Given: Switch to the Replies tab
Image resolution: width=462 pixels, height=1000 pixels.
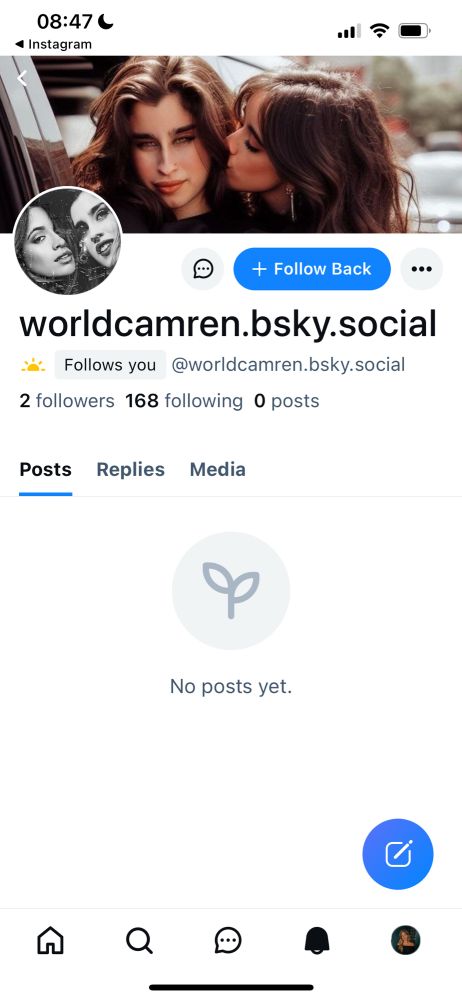Looking at the screenshot, I should coord(130,469).
